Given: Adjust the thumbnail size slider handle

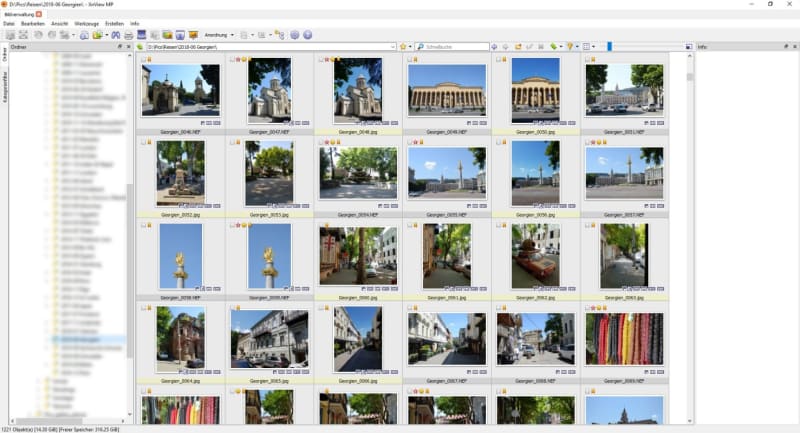Looking at the screenshot, I should [x=609, y=47].
